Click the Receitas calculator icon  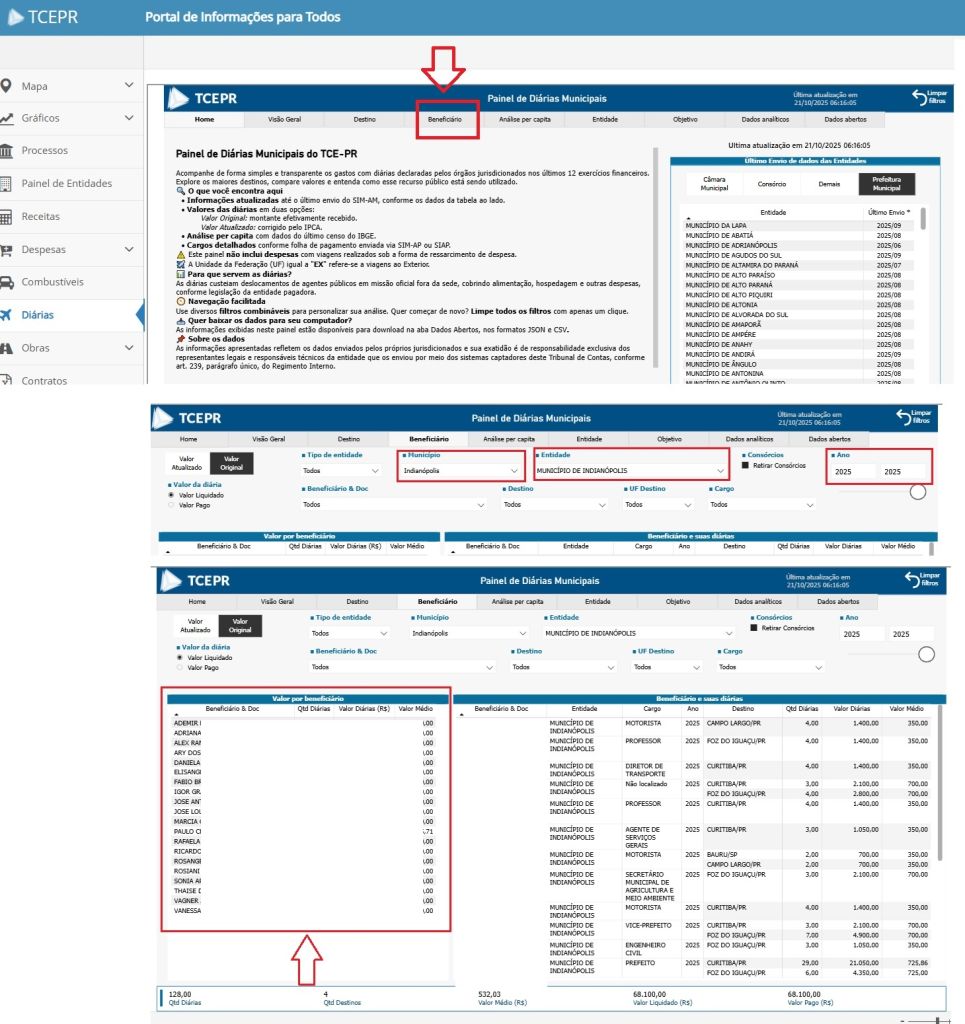(x=8, y=217)
